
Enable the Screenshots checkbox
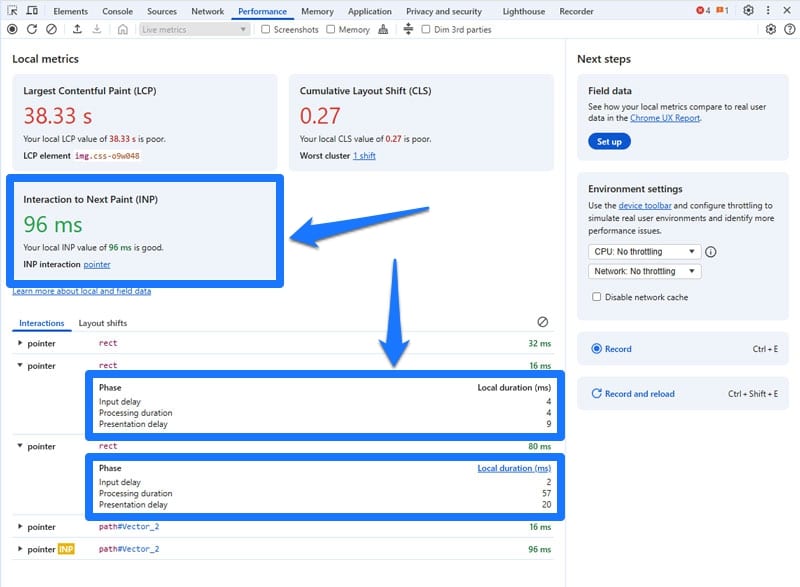point(265,30)
